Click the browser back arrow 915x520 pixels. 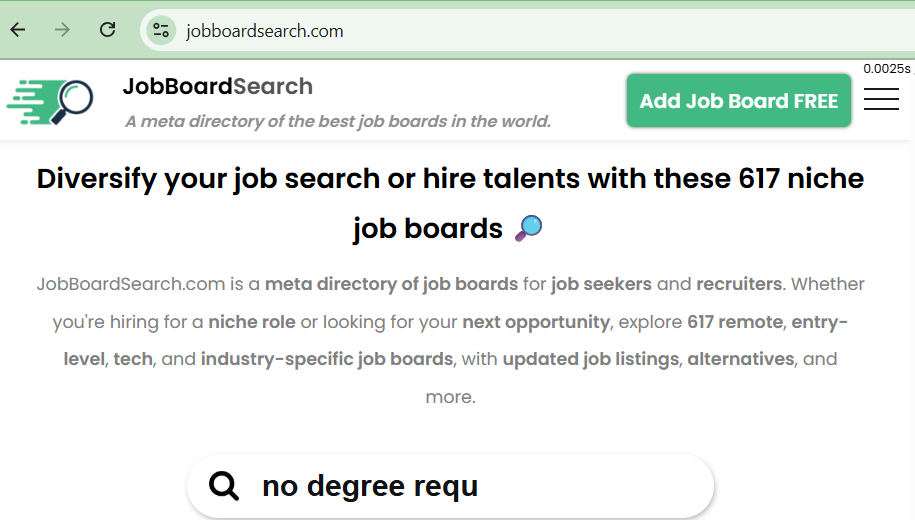point(18,30)
